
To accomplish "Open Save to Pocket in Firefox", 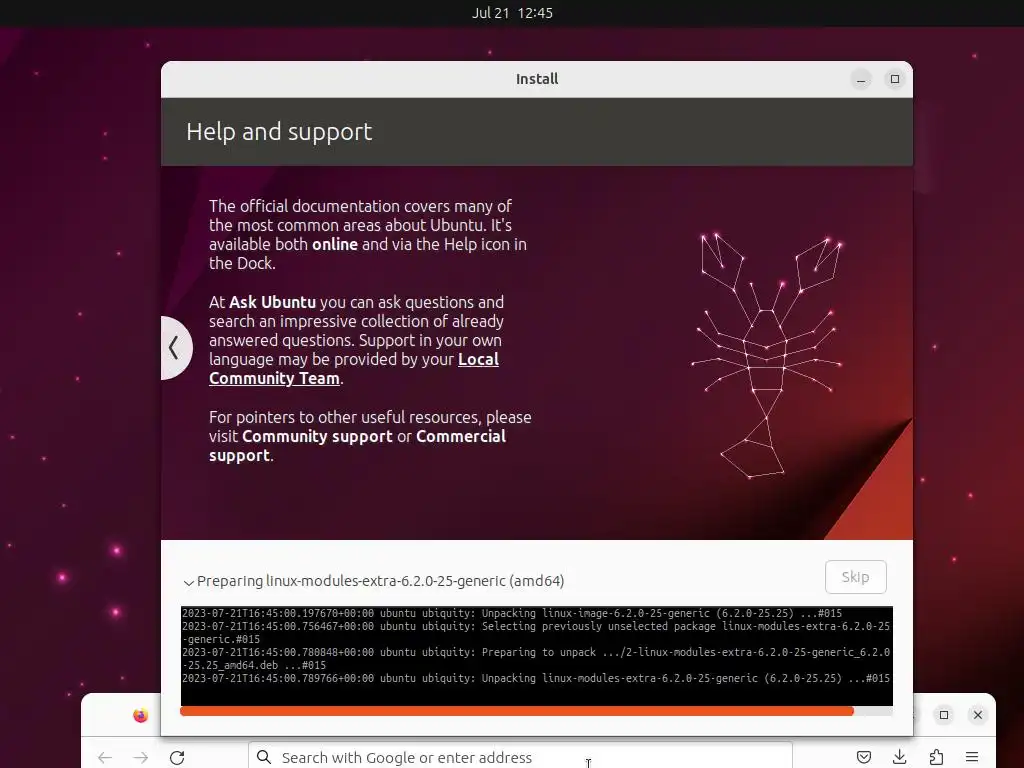I will (864, 757).
